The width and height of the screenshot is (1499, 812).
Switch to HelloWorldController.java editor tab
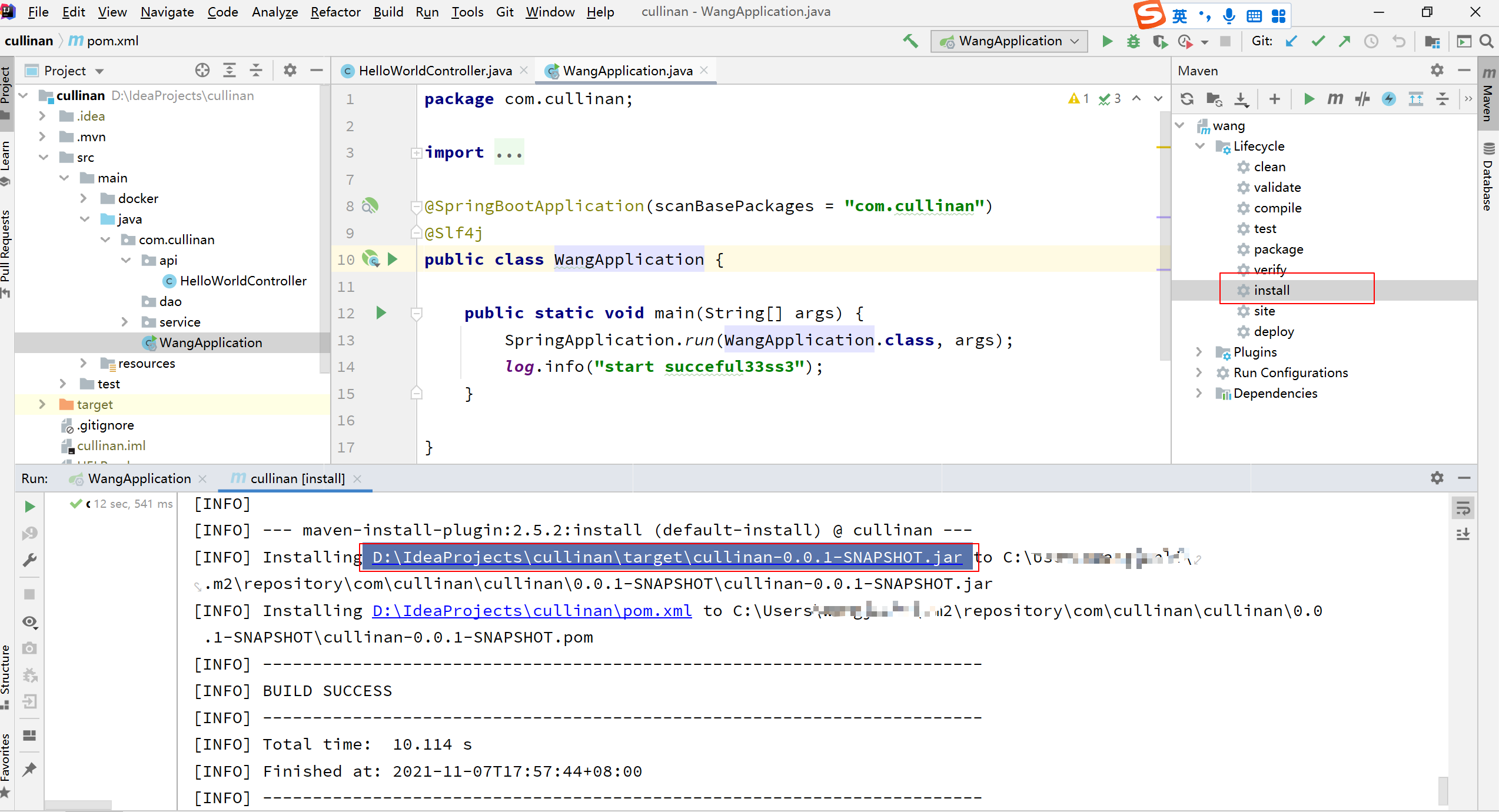point(434,71)
